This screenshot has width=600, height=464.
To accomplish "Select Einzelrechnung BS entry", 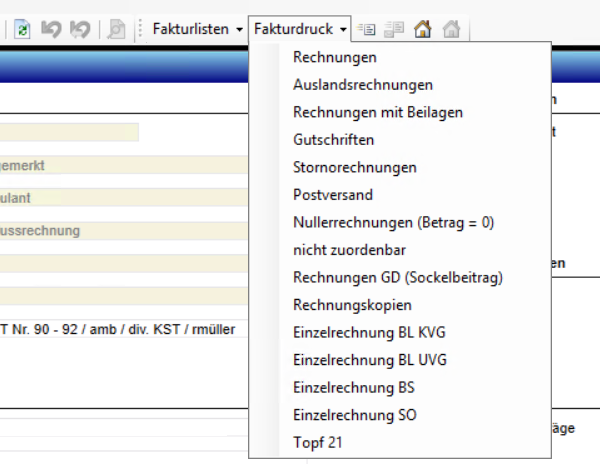I will (400, 388).
